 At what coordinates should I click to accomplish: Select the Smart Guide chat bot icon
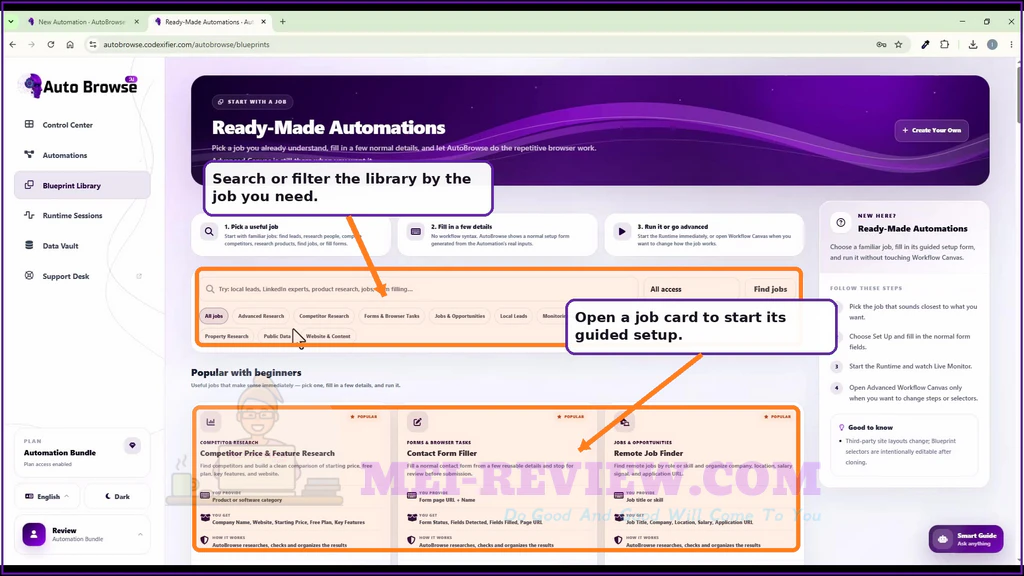coord(943,539)
